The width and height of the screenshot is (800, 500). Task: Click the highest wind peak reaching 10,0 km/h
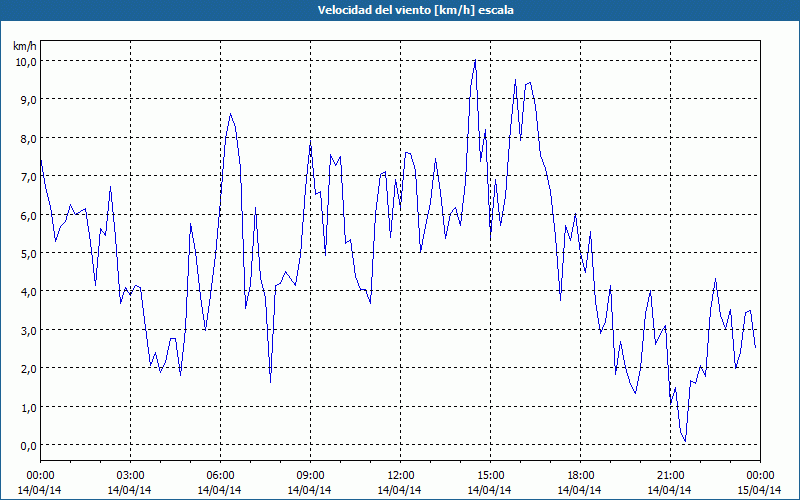click(475, 61)
